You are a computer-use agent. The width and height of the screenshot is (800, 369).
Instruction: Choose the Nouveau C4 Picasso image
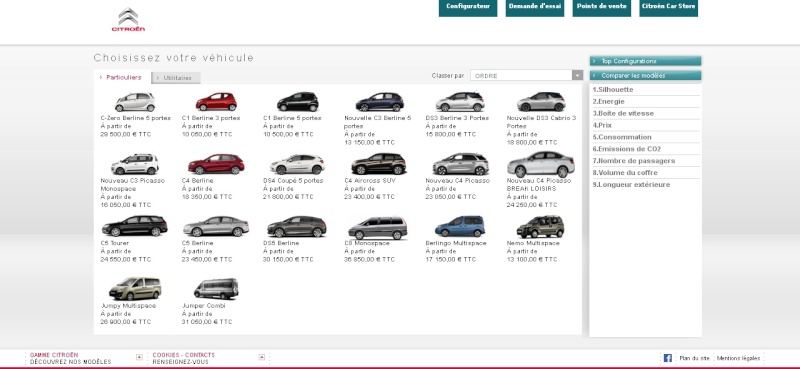point(461,164)
